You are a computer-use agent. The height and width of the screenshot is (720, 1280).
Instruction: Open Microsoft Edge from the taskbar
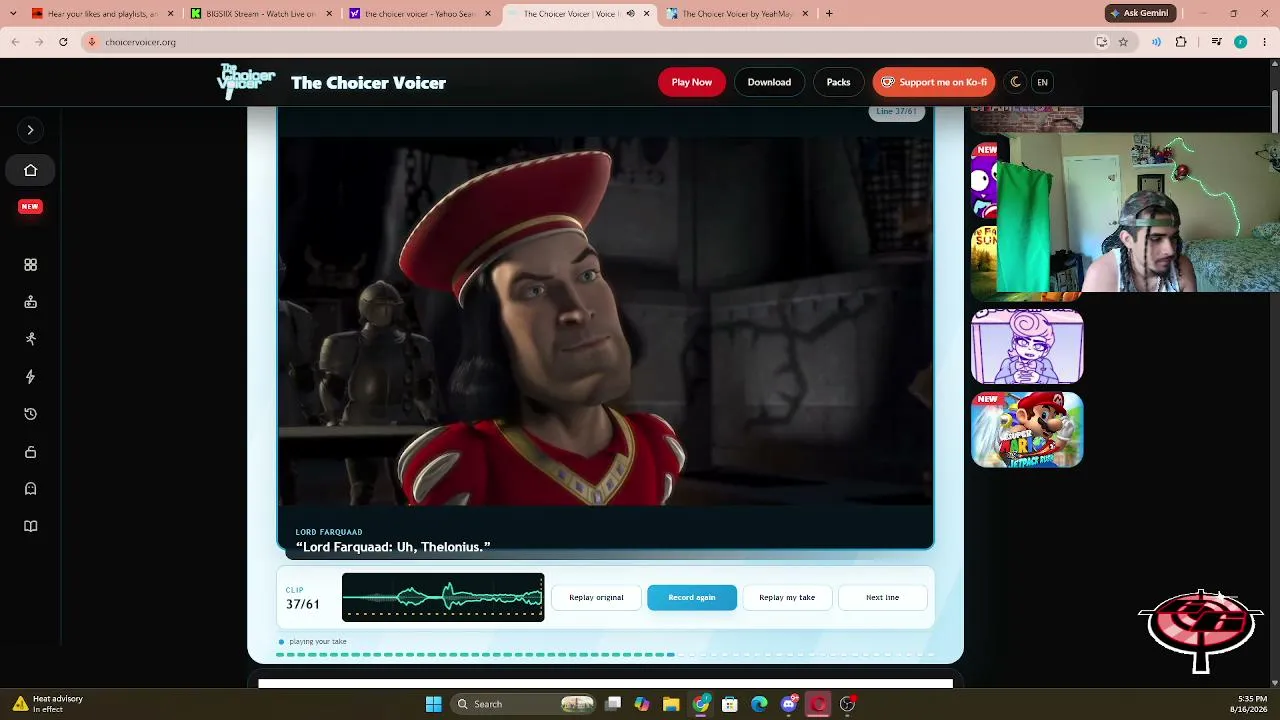(x=759, y=704)
